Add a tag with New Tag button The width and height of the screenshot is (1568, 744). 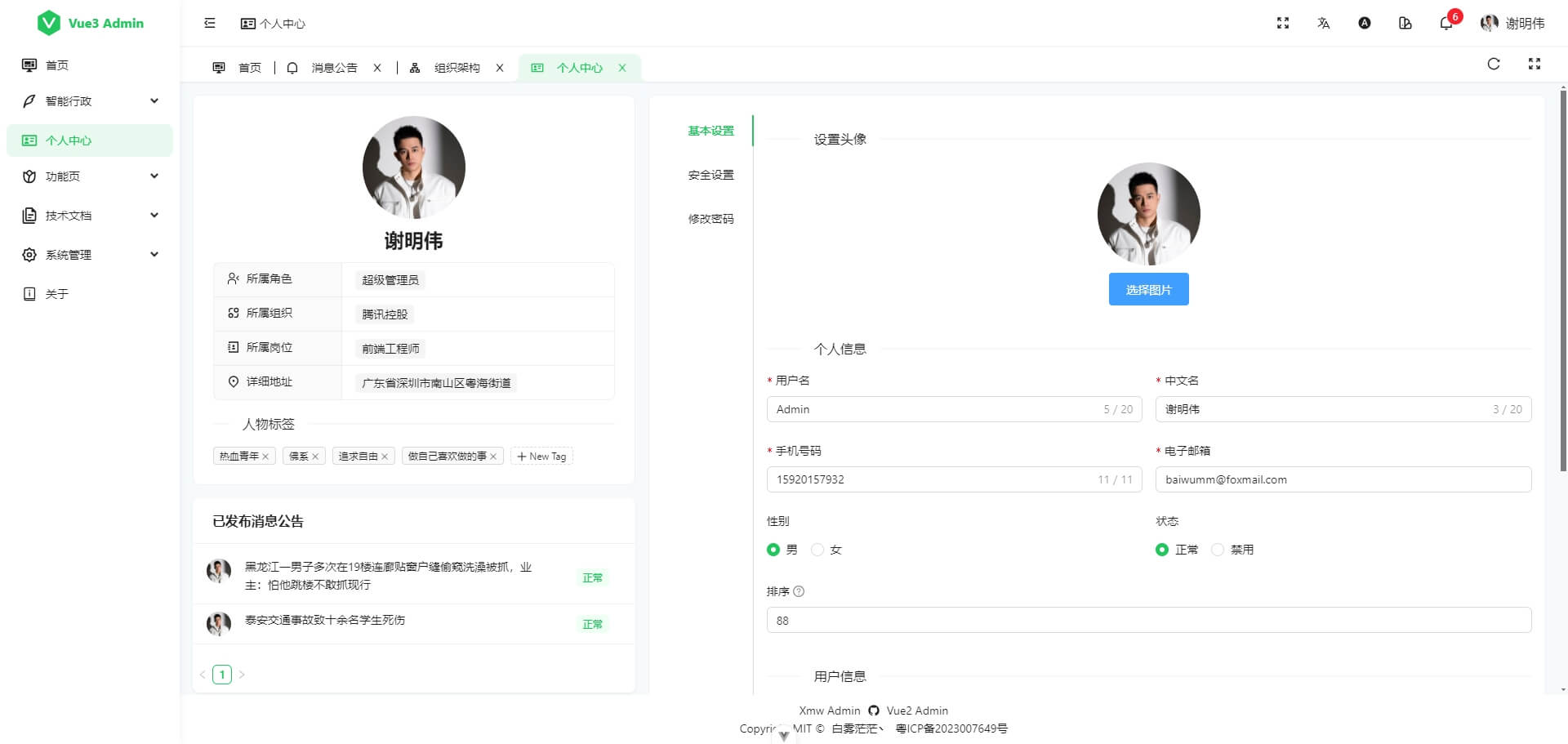click(x=541, y=457)
